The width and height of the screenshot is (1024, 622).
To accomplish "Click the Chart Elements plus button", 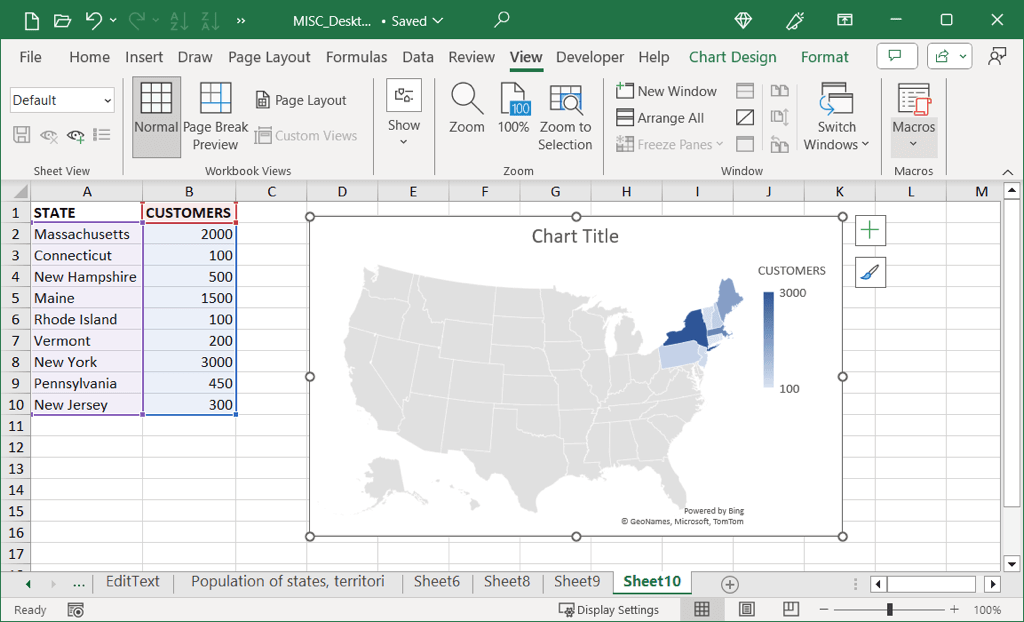I will click(x=870, y=231).
